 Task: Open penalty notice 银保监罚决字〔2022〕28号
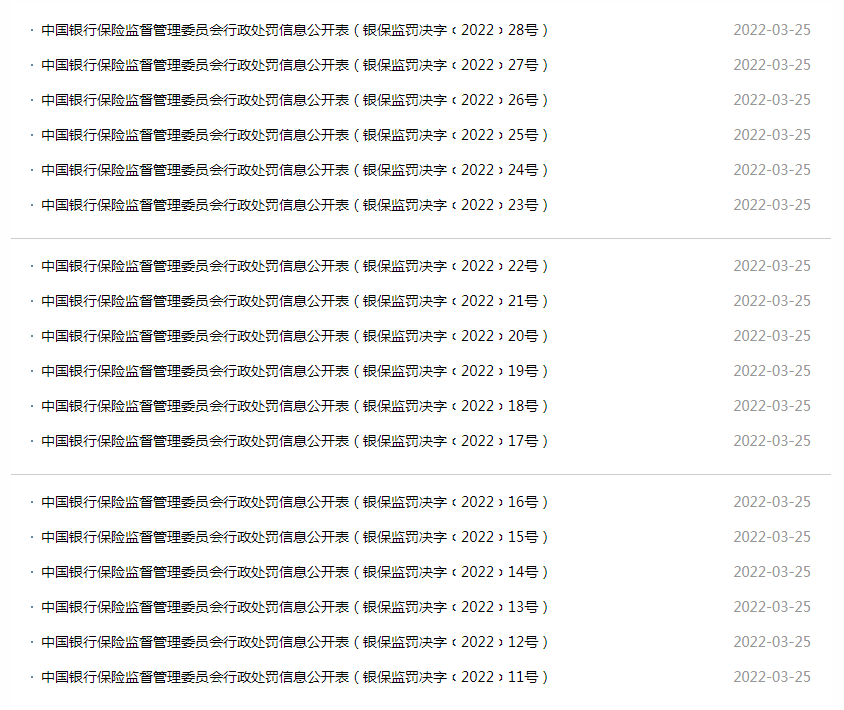pos(294,30)
